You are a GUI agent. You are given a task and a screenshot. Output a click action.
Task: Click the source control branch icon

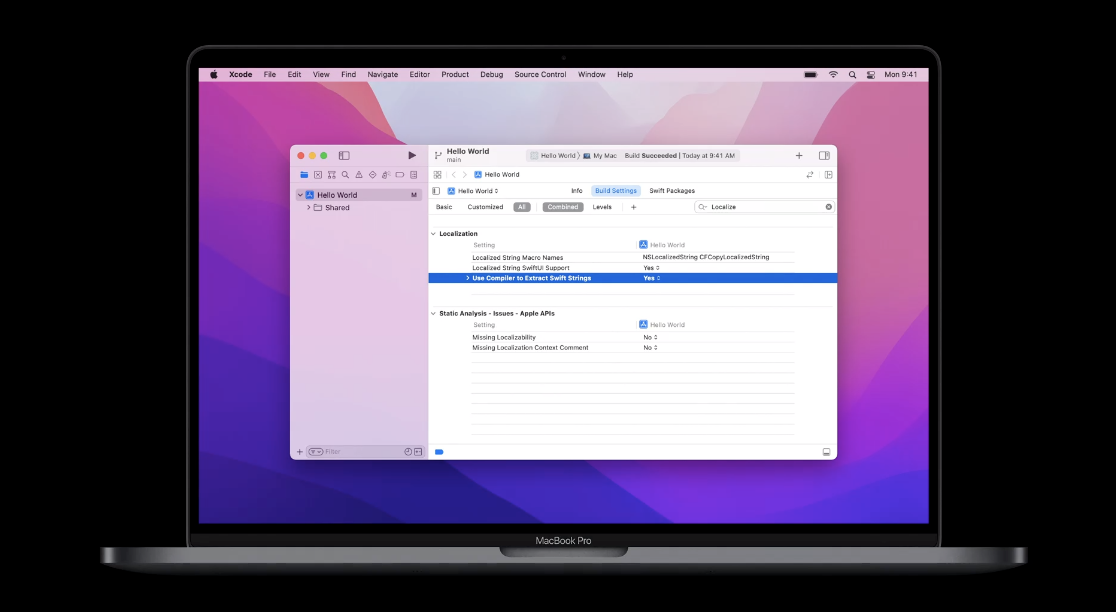pyautogui.click(x=438, y=154)
